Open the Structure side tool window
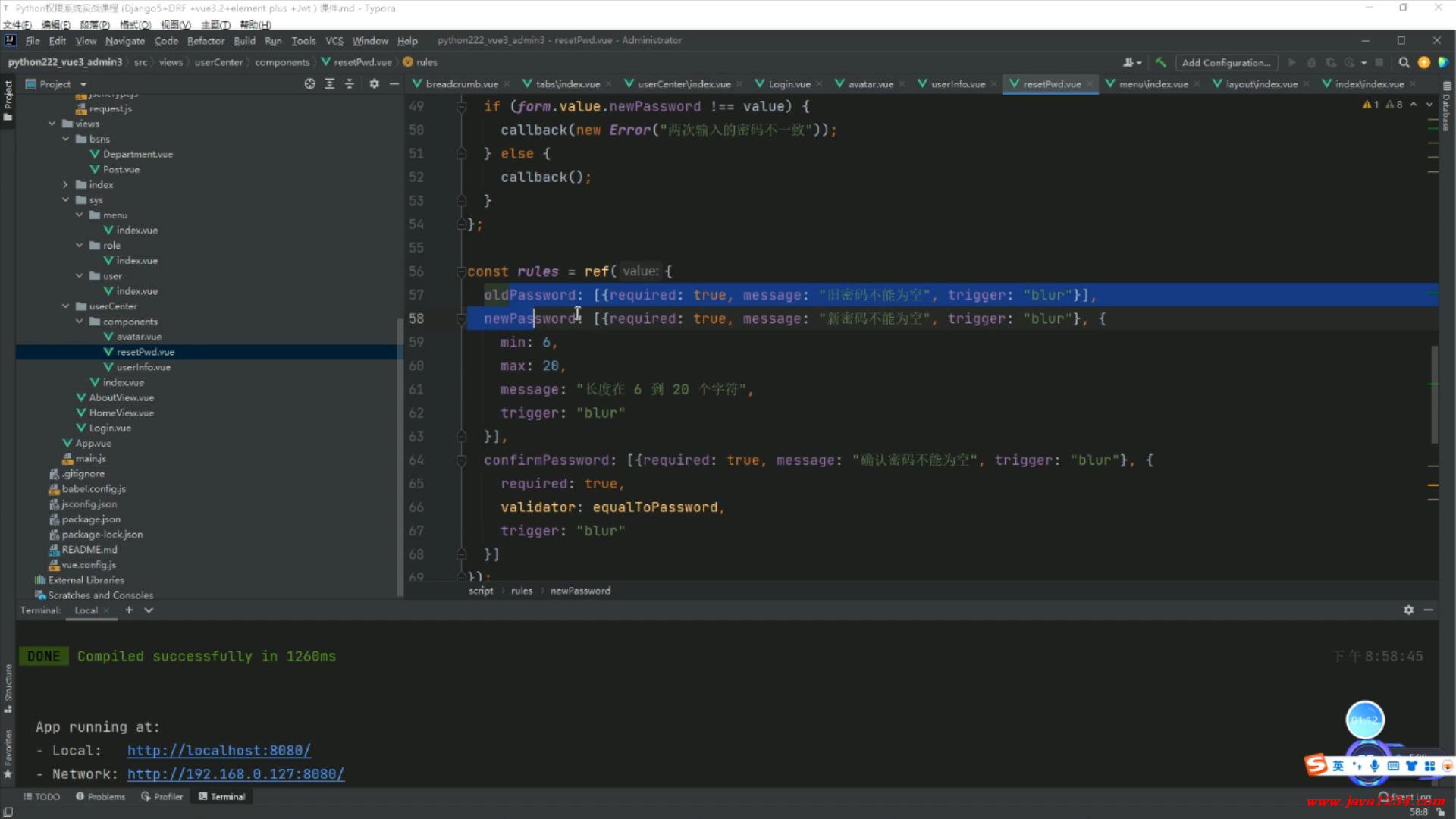 tap(8, 687)
